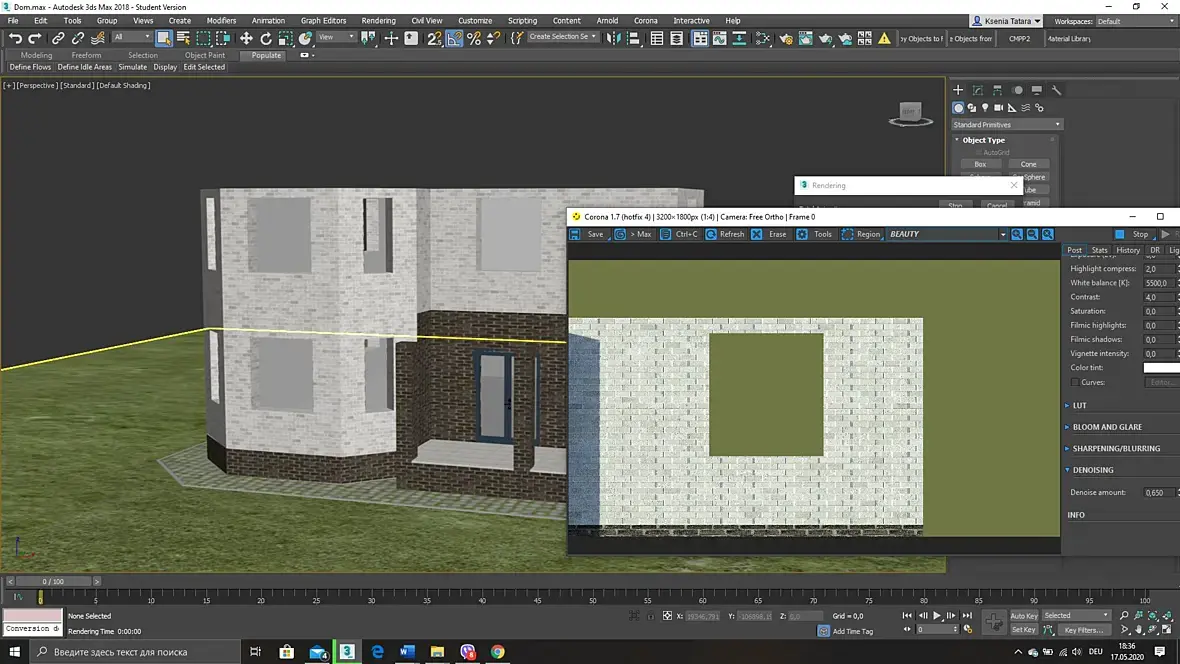1180x664 pixels.
Task: Open the selection filter All dropdown
Action: coord(132,37)
